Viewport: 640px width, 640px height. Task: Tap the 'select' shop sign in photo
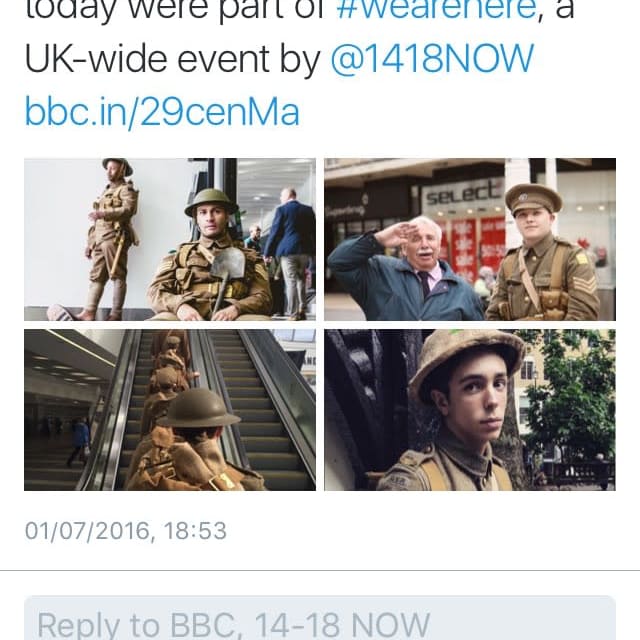point(464,193)
